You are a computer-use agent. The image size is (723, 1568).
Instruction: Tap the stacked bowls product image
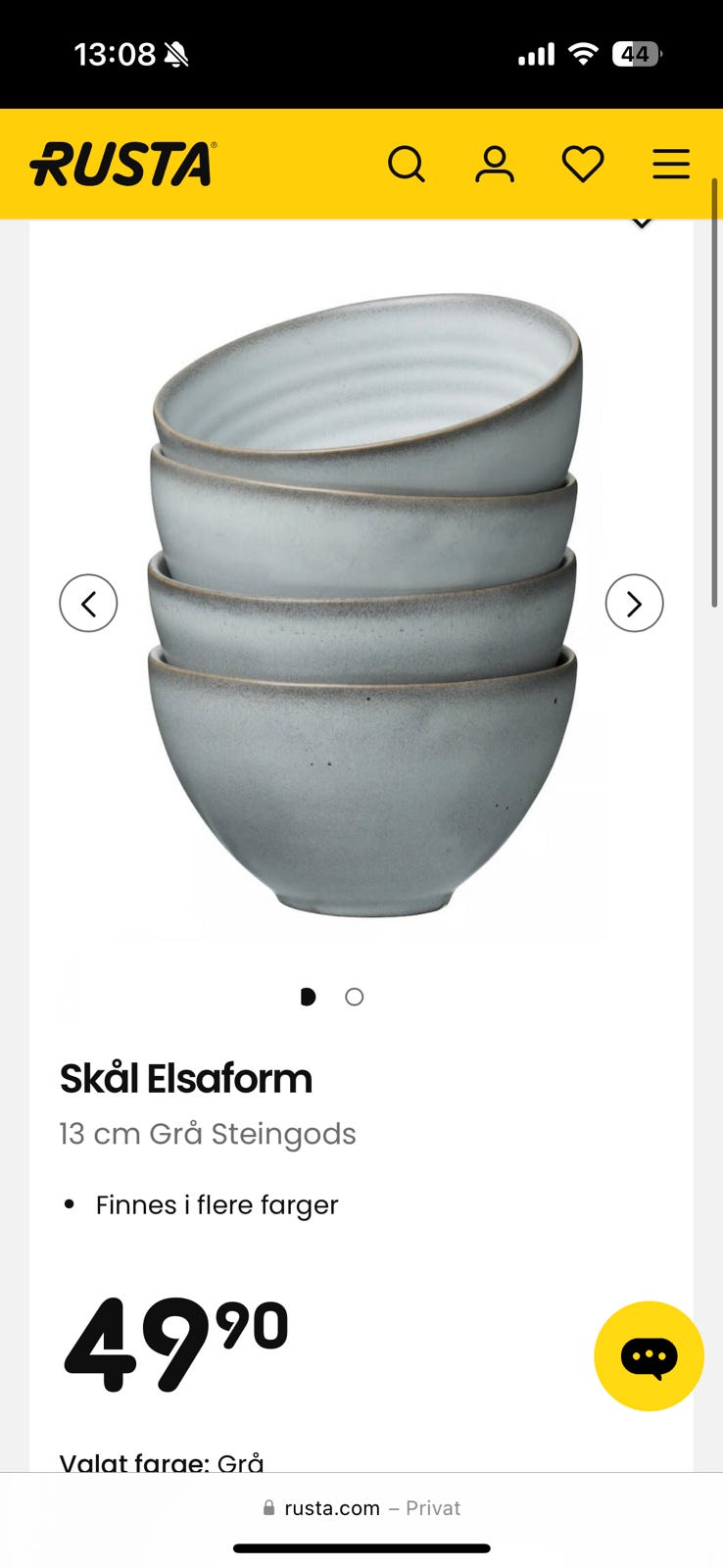click(x=363, y=605)
